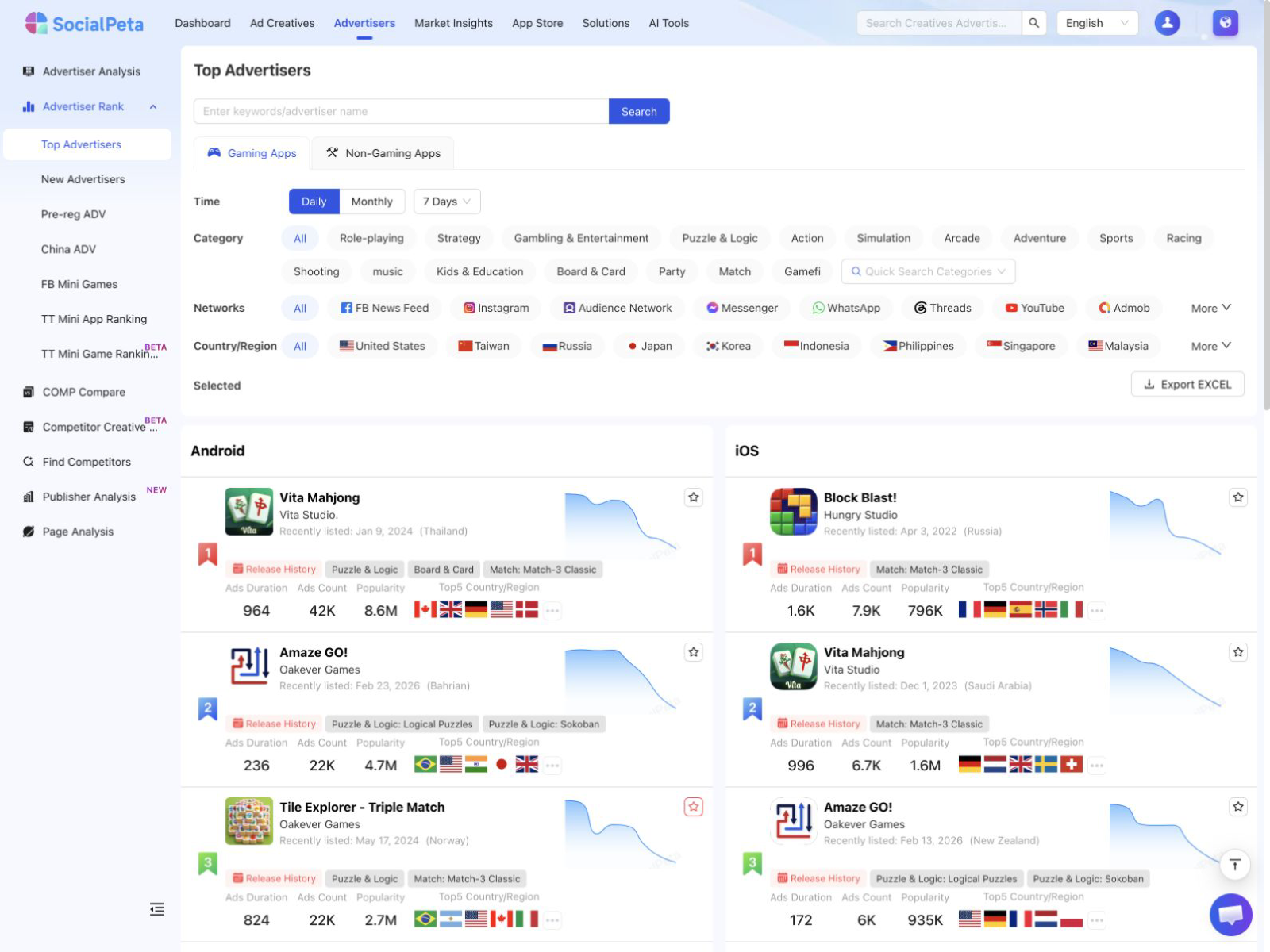Filter region by Japan

click(649, 346)
